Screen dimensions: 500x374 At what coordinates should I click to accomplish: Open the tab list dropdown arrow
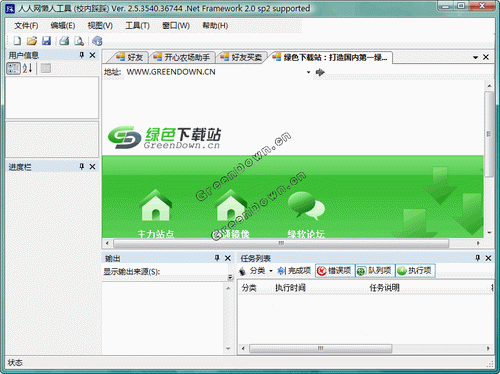pyautogui.click(x=475, y=57)
